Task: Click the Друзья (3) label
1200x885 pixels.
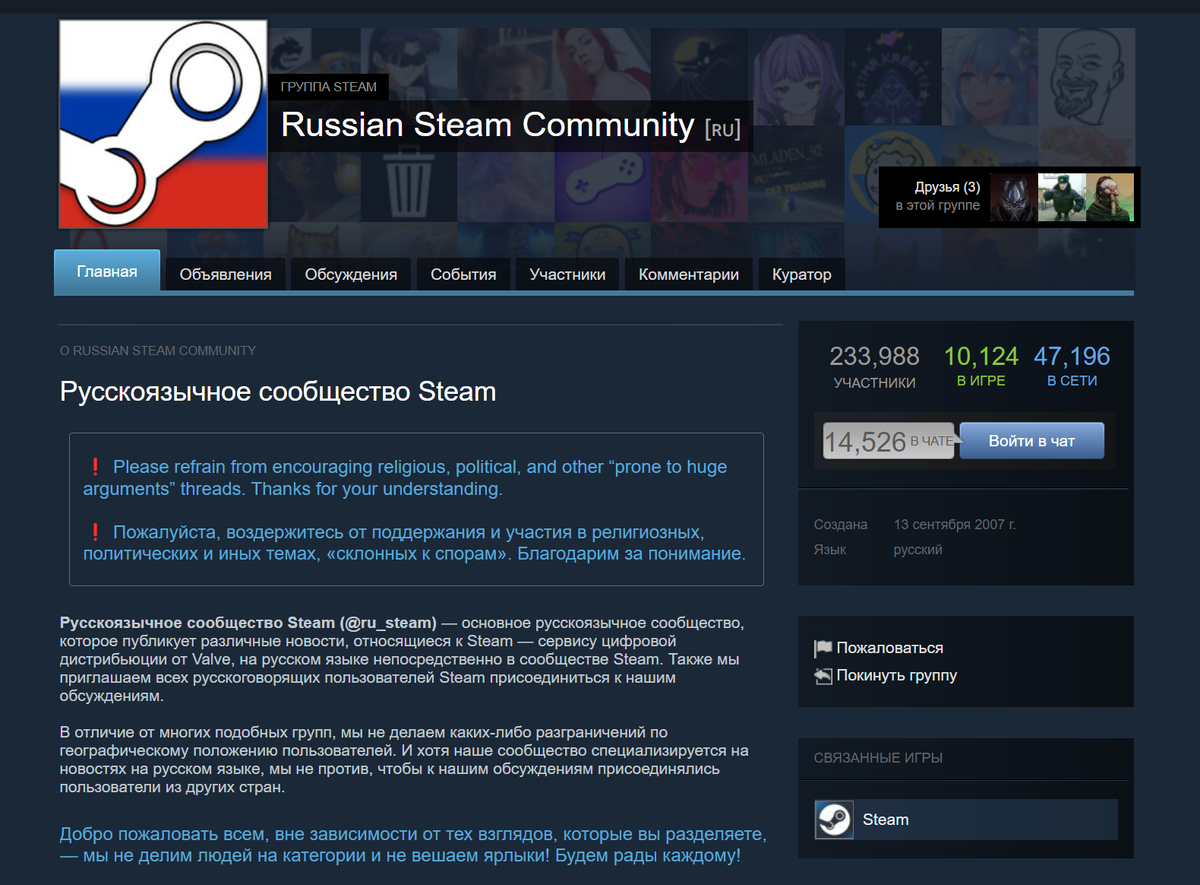Action: (x=947, y=187)
